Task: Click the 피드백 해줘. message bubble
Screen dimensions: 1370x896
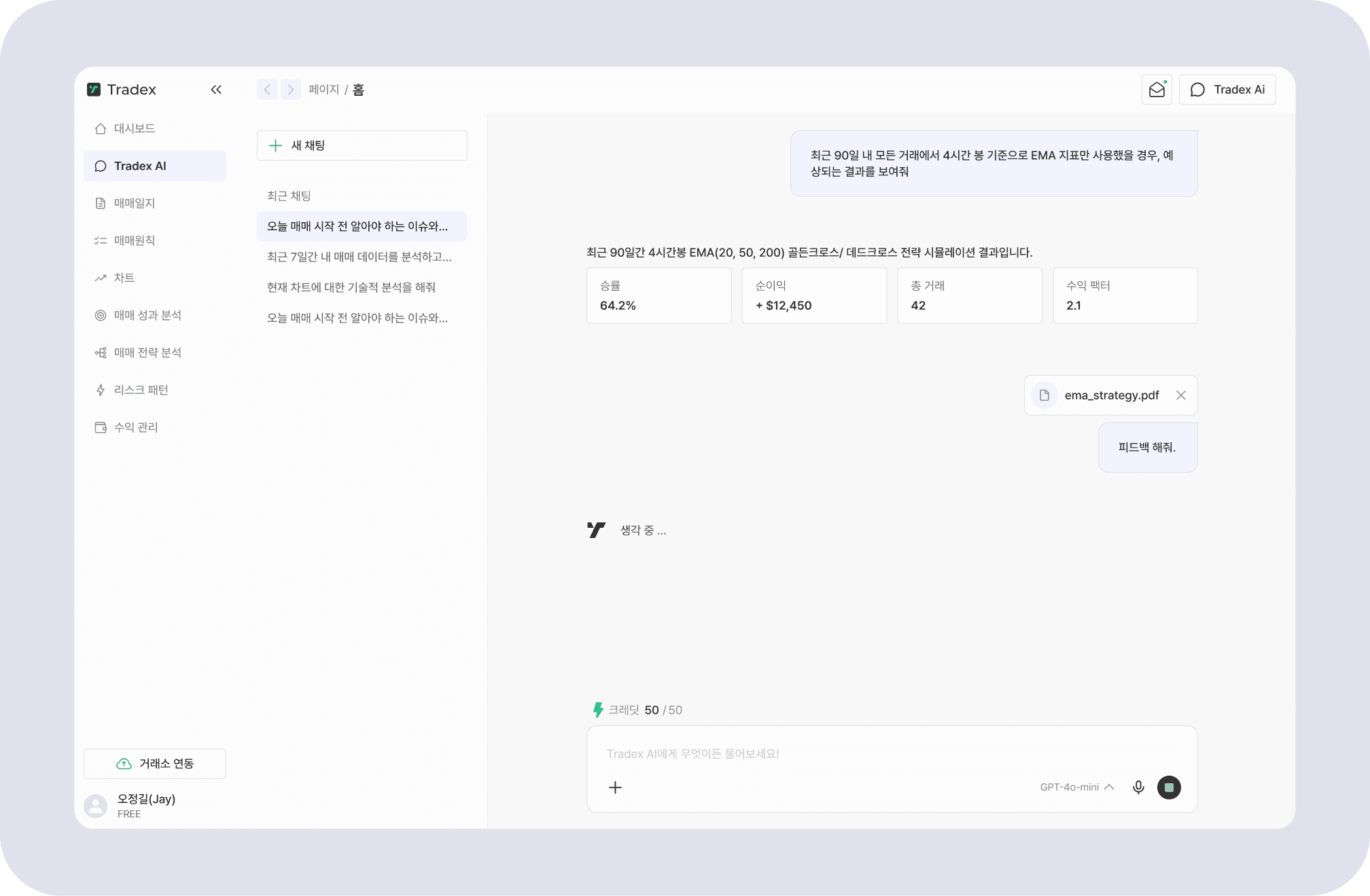Action: tap(1148, 448)
